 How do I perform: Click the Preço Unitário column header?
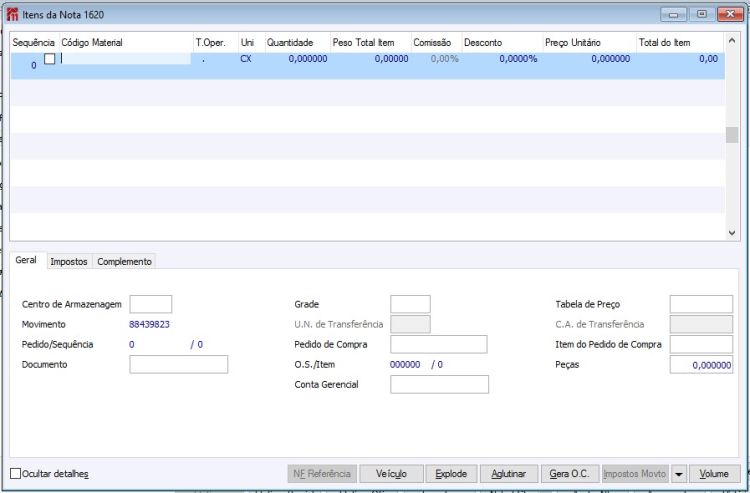590,43
